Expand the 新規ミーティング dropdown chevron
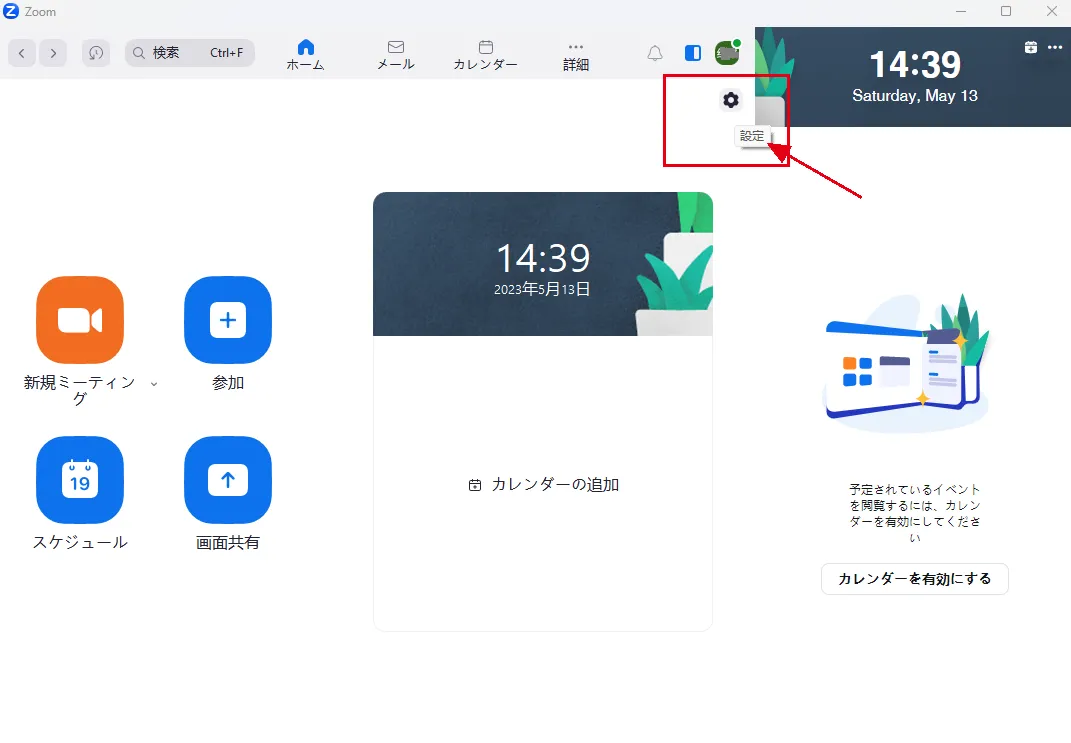Screen dimensions: 1071x743 [154, 384]
